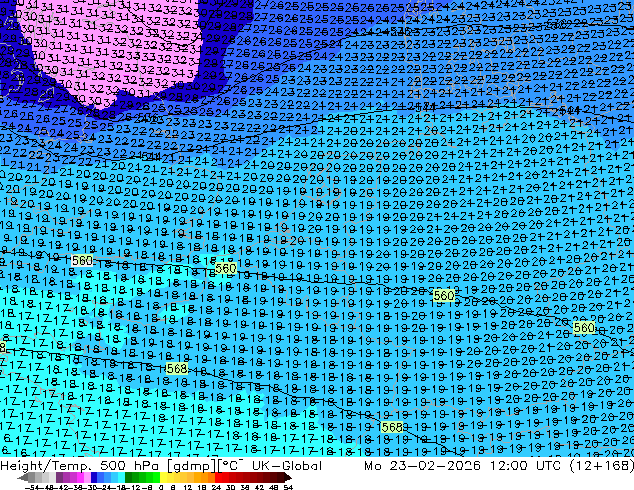
Task: Click the '(12+168)' forecast hour text
Action: pos(601,466)
